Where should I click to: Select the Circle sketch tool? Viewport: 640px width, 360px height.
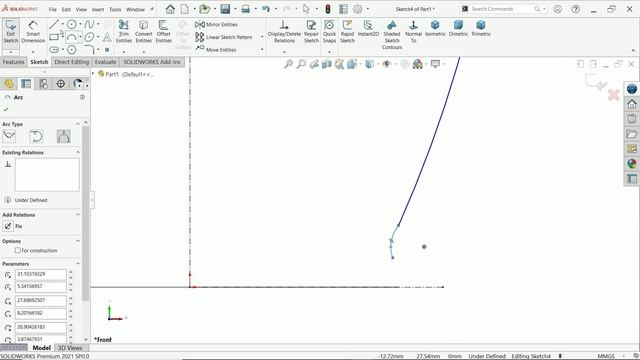71,24
